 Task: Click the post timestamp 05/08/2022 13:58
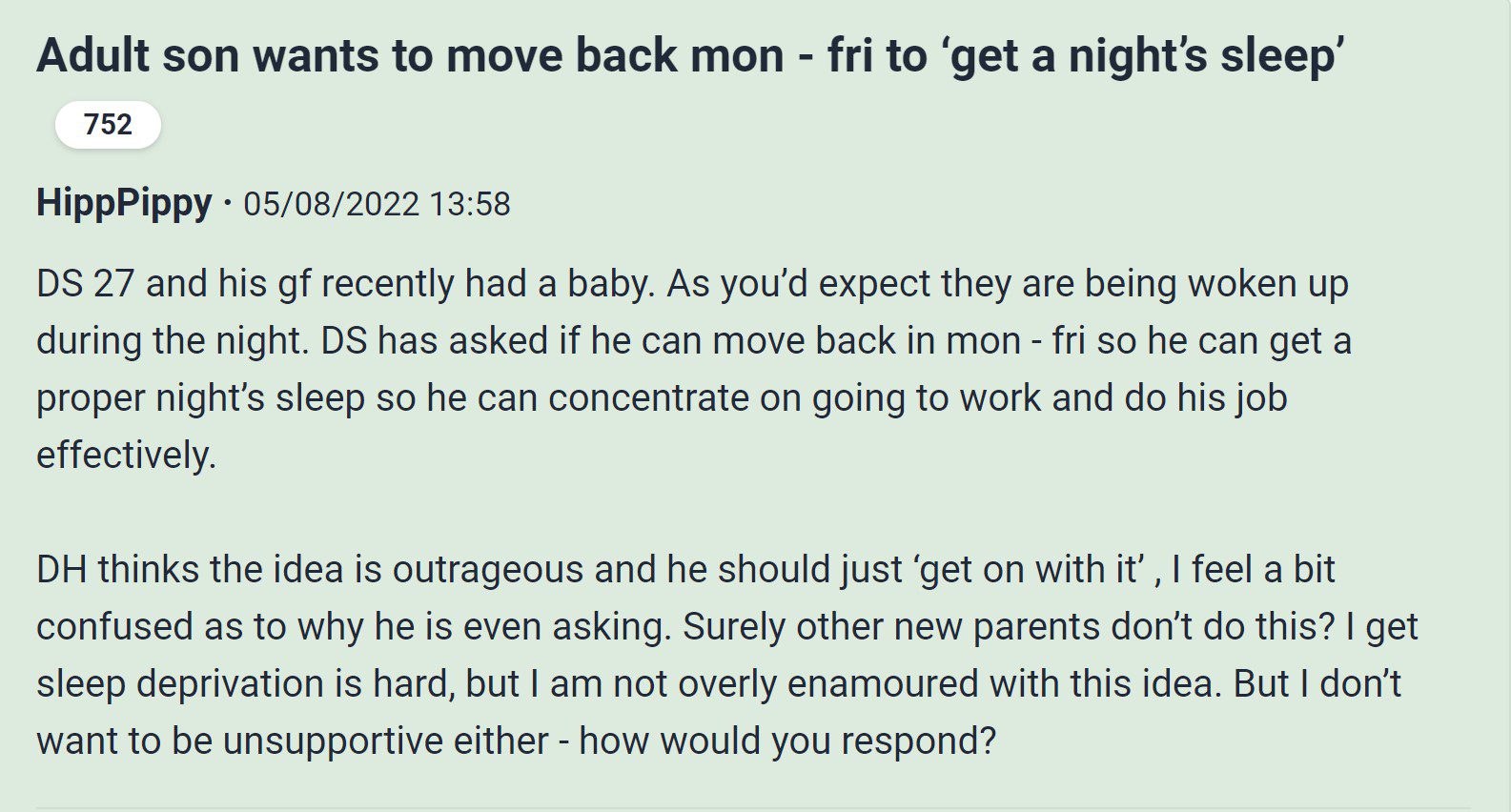(377, 204)
